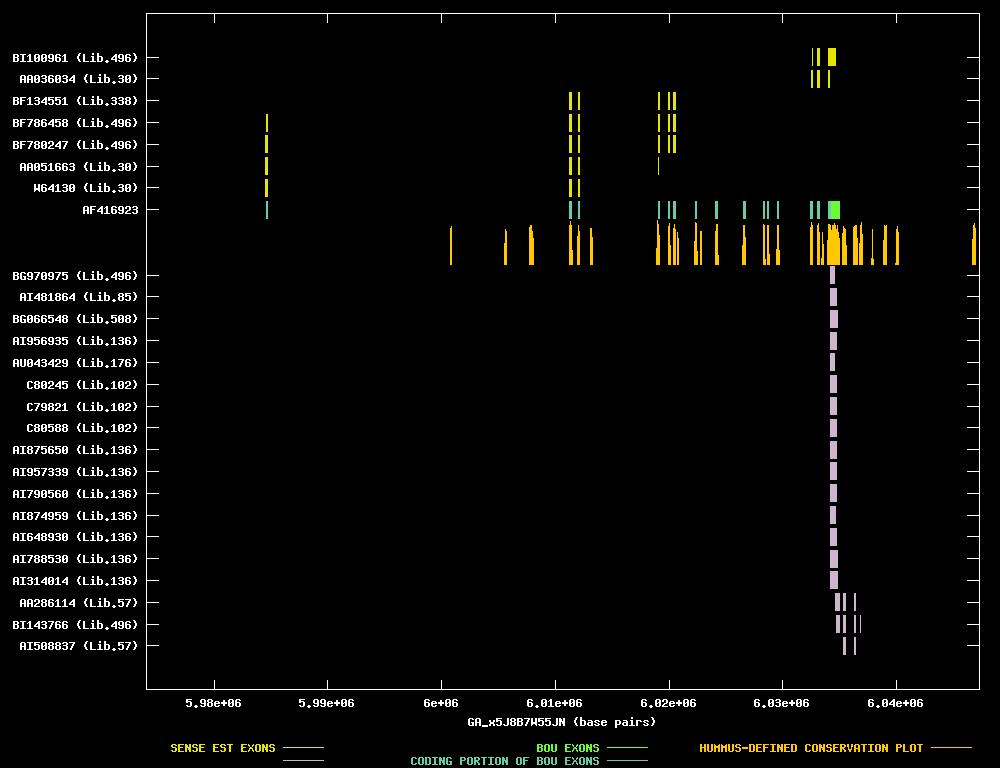Select the AI508837 (Lib.57) row label
Screen dimensions: 1000x768
click(x=78, y=646)
